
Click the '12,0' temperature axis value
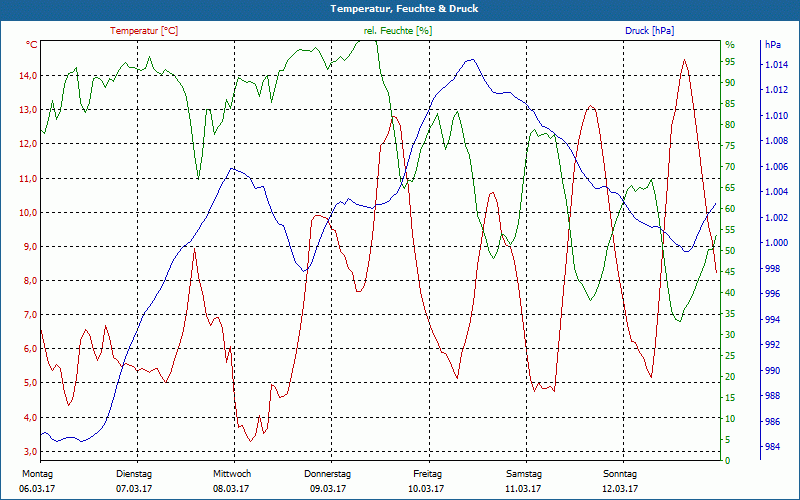coord(28,144)
